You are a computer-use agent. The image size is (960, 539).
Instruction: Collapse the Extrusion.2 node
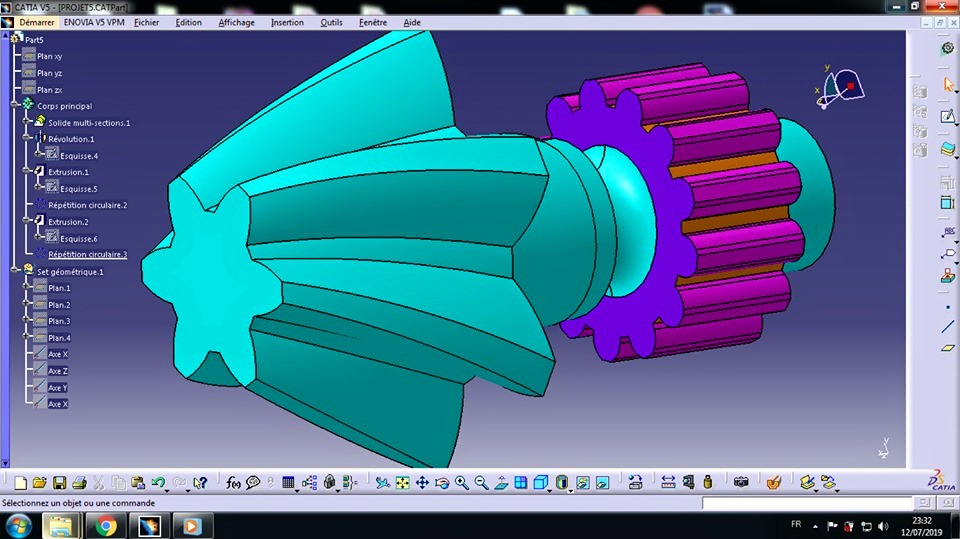point(26,220)
